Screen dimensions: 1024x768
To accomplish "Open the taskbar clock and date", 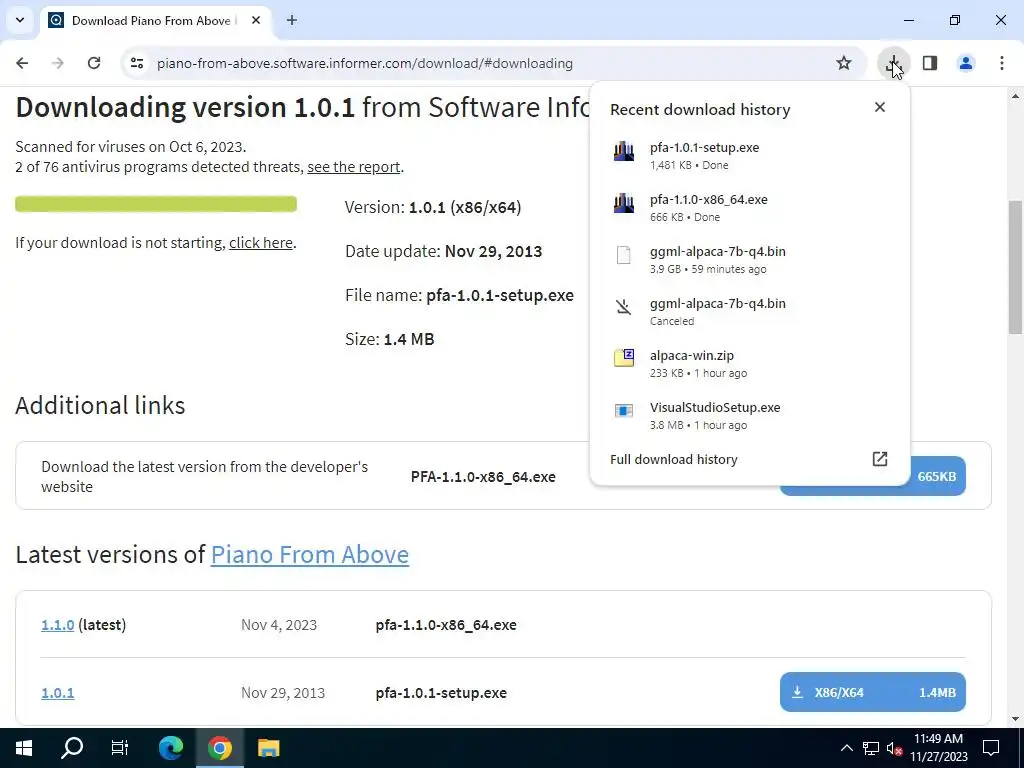I will pos(938,748).
